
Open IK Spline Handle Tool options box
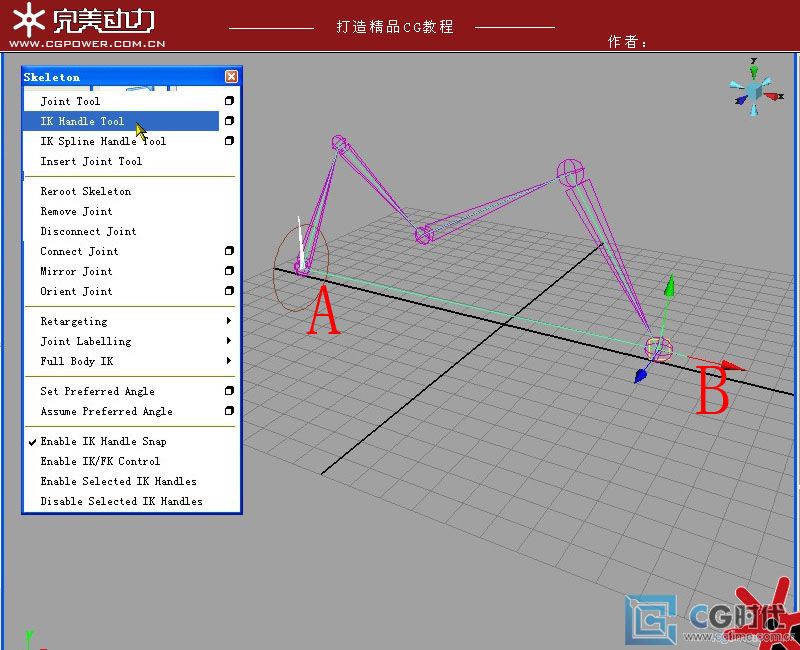click(x=229, y=140)
